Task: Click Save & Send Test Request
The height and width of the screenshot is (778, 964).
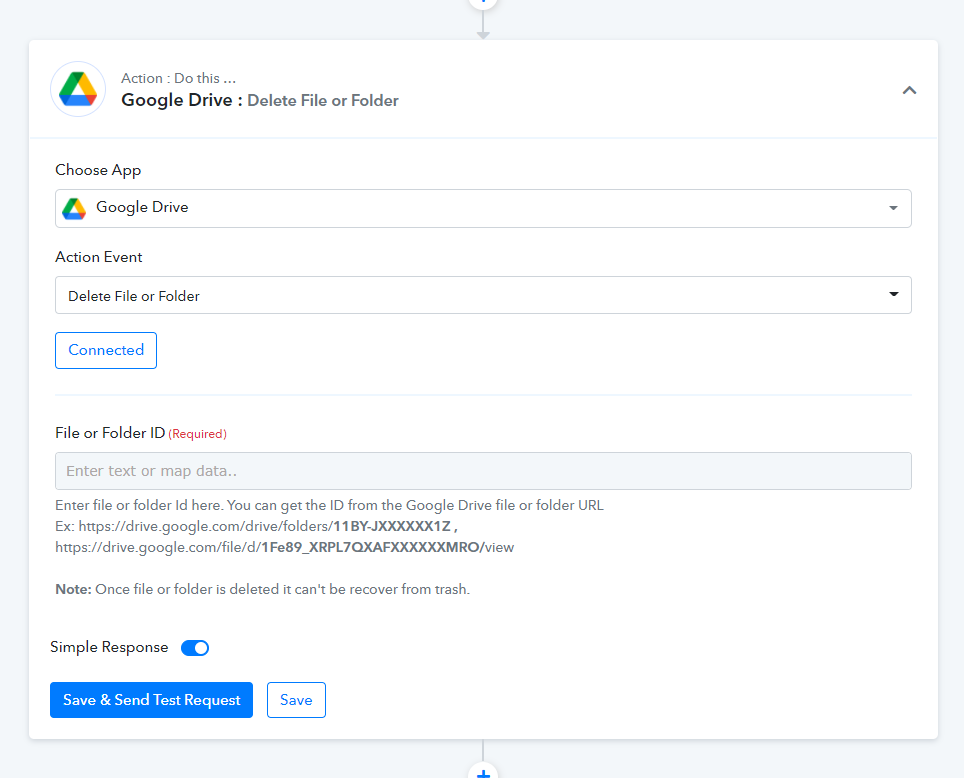Action: click(x=151, y=700)
